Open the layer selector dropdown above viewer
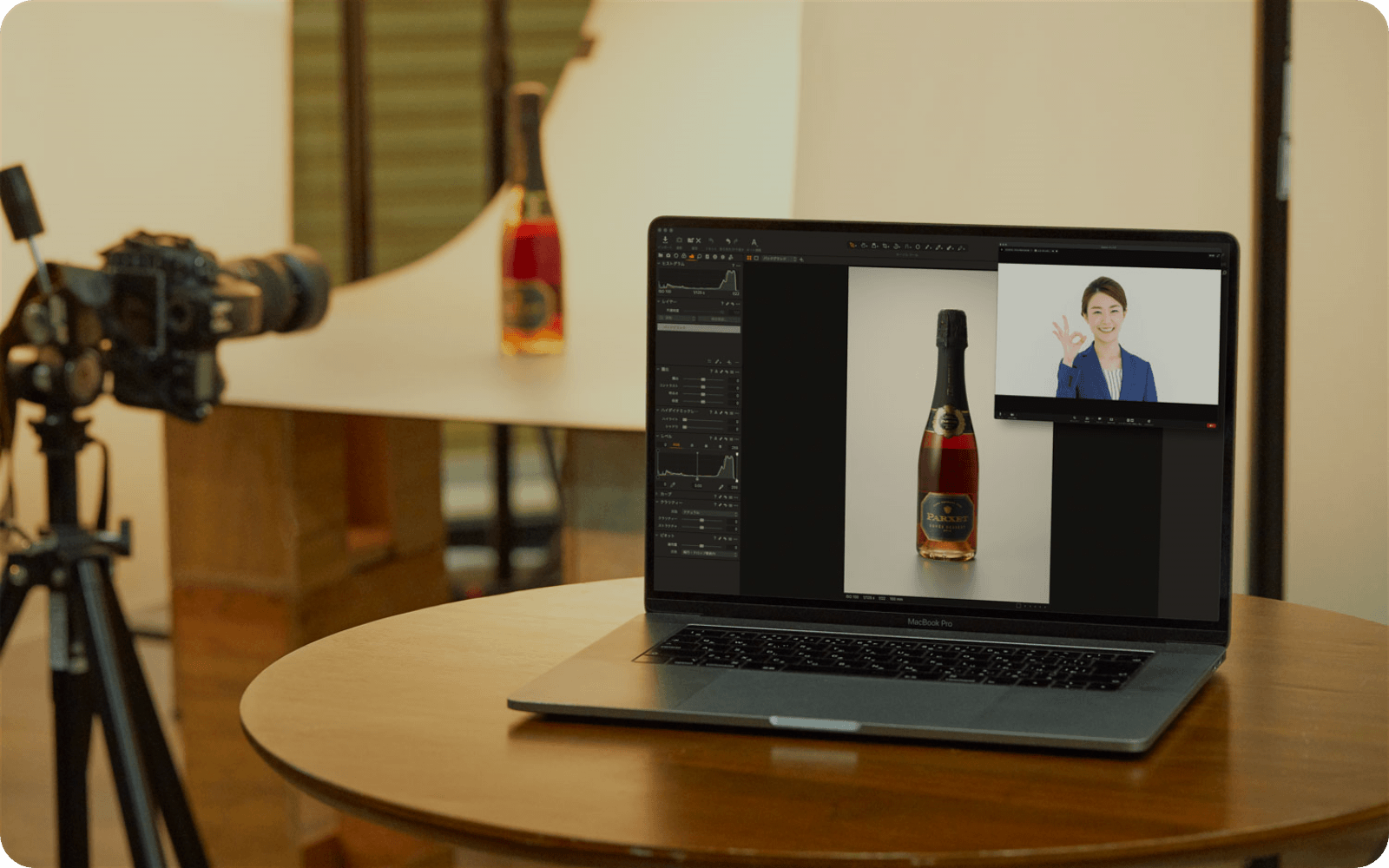The width and height of the screenshot is (1389, 868). (x=778, y=259)
